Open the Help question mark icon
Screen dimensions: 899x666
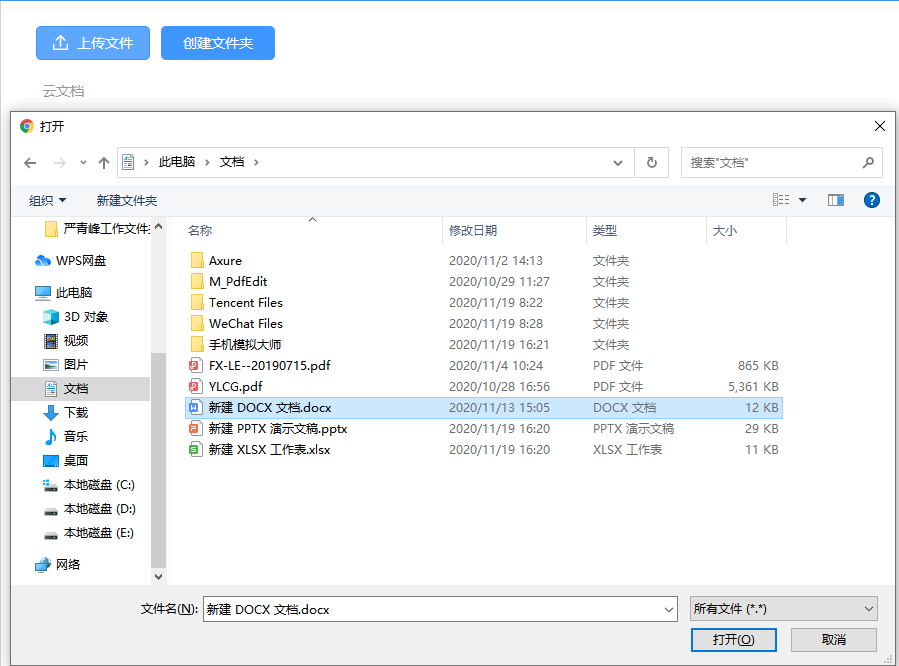point(872,199)
